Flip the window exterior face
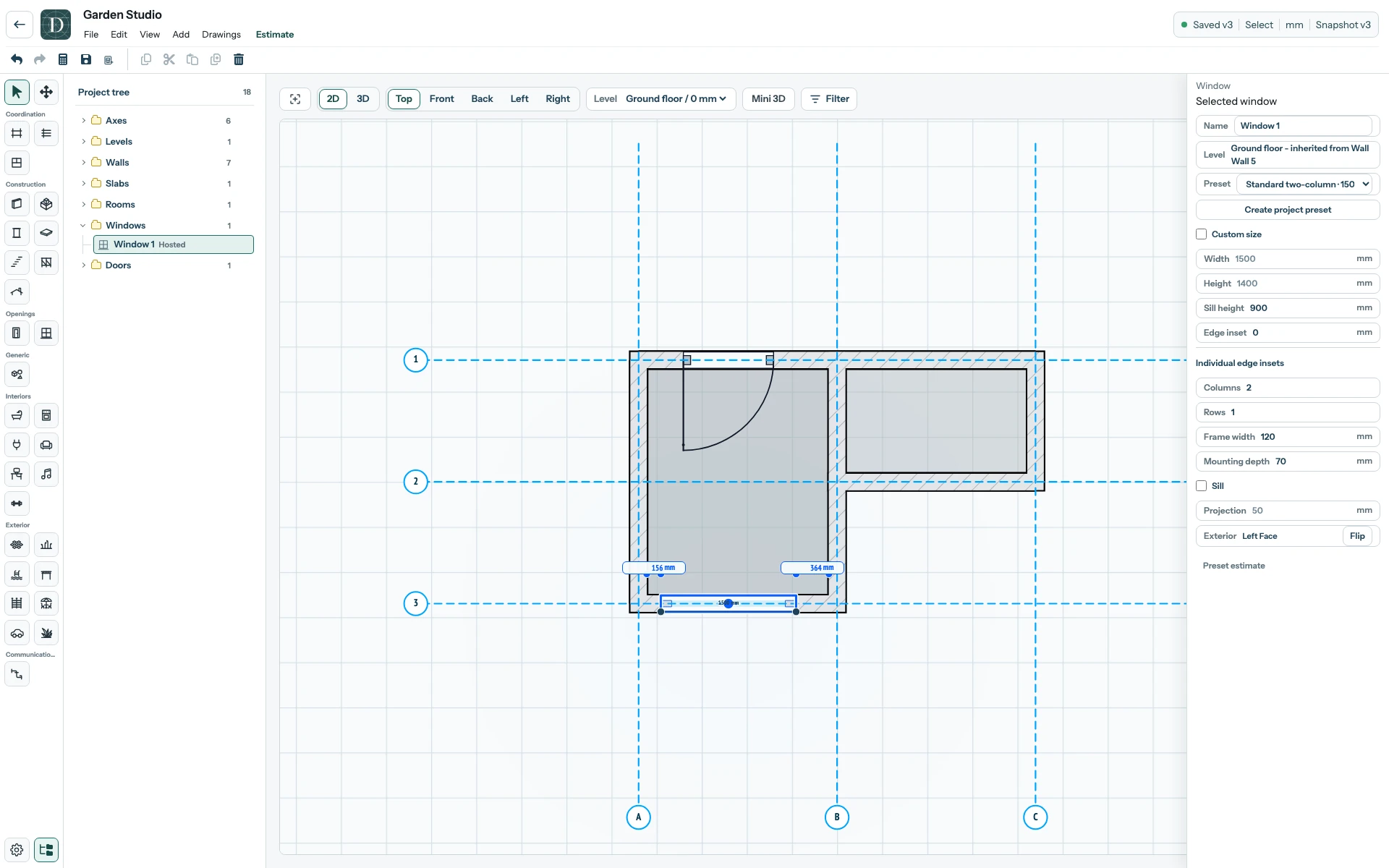The width and height of the screenshot is (1389, 868). pyautogui.click(x=1357, y=536)
